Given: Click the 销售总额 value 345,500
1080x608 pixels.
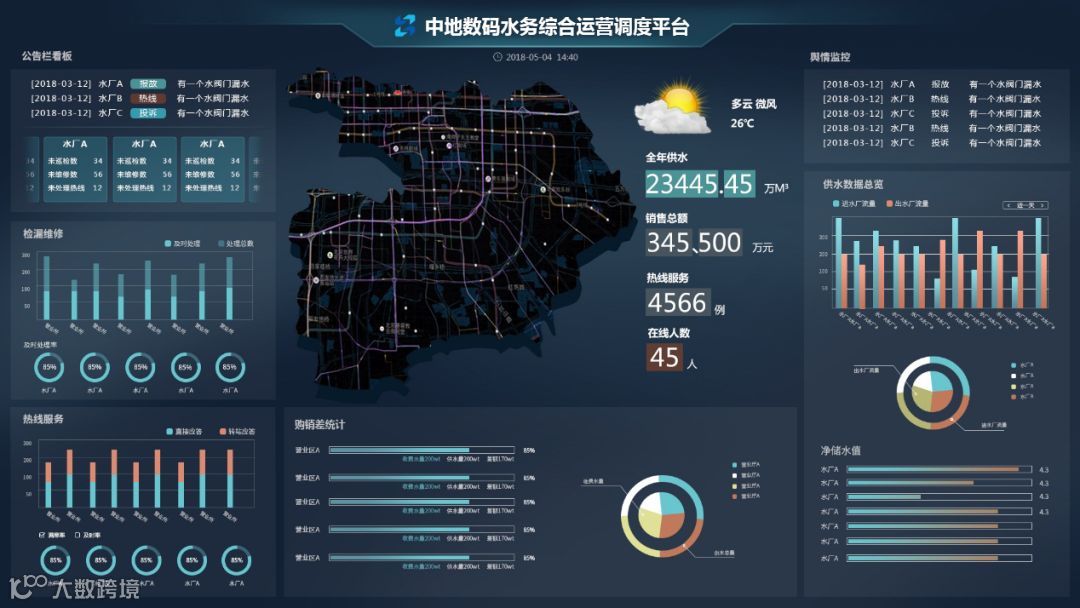Looking at the screenshot, I should click(694, 243).
